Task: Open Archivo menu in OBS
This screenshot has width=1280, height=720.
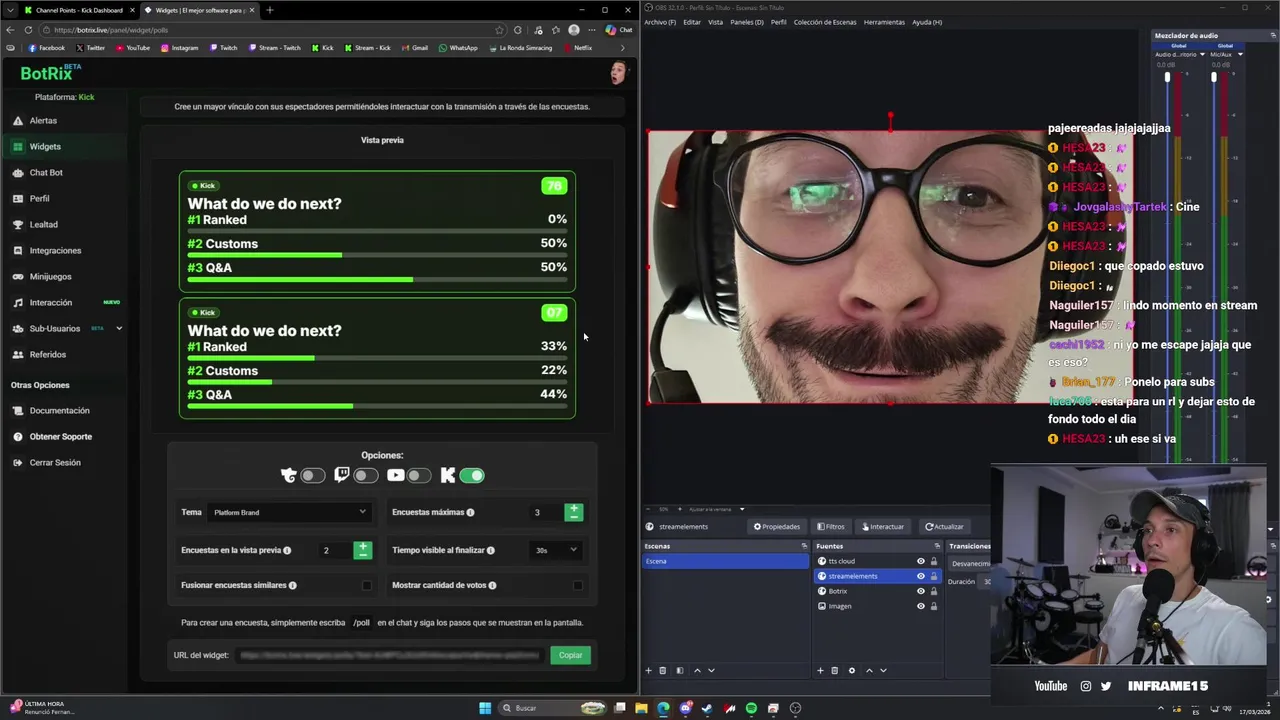Action: [659, 22]
